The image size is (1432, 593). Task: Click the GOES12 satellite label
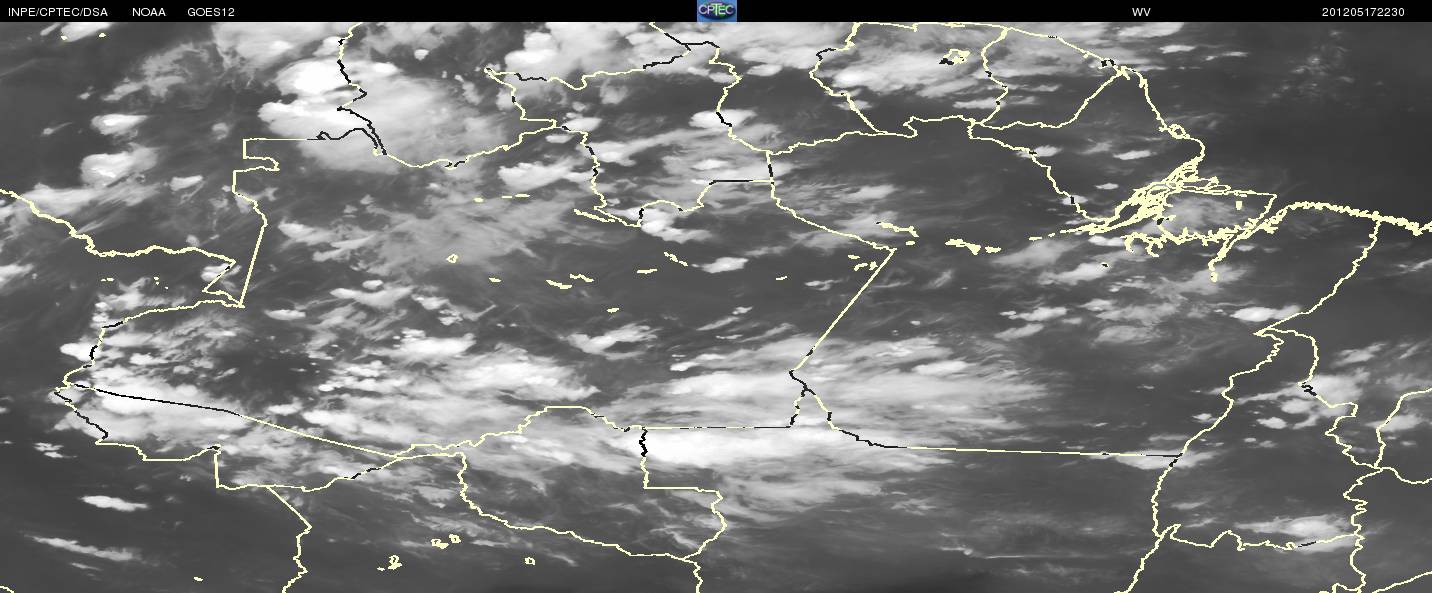pyautogui.click(x=211, y=12)
